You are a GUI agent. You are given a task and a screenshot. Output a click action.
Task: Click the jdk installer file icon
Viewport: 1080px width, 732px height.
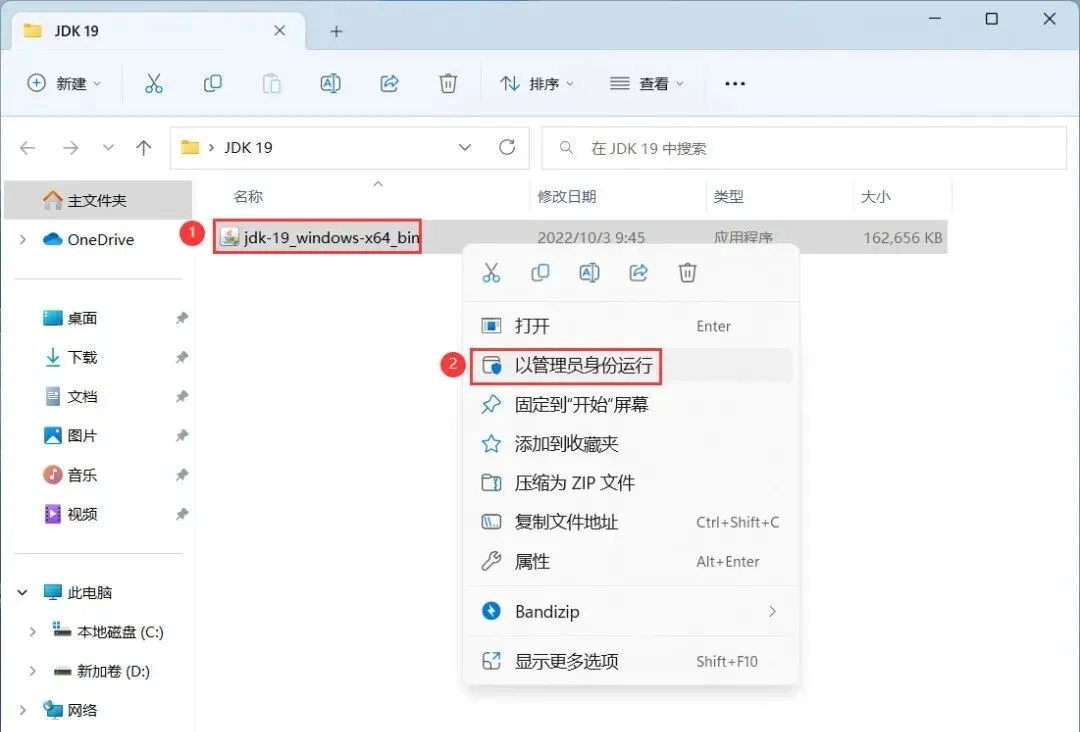click(x=229, y=238)
